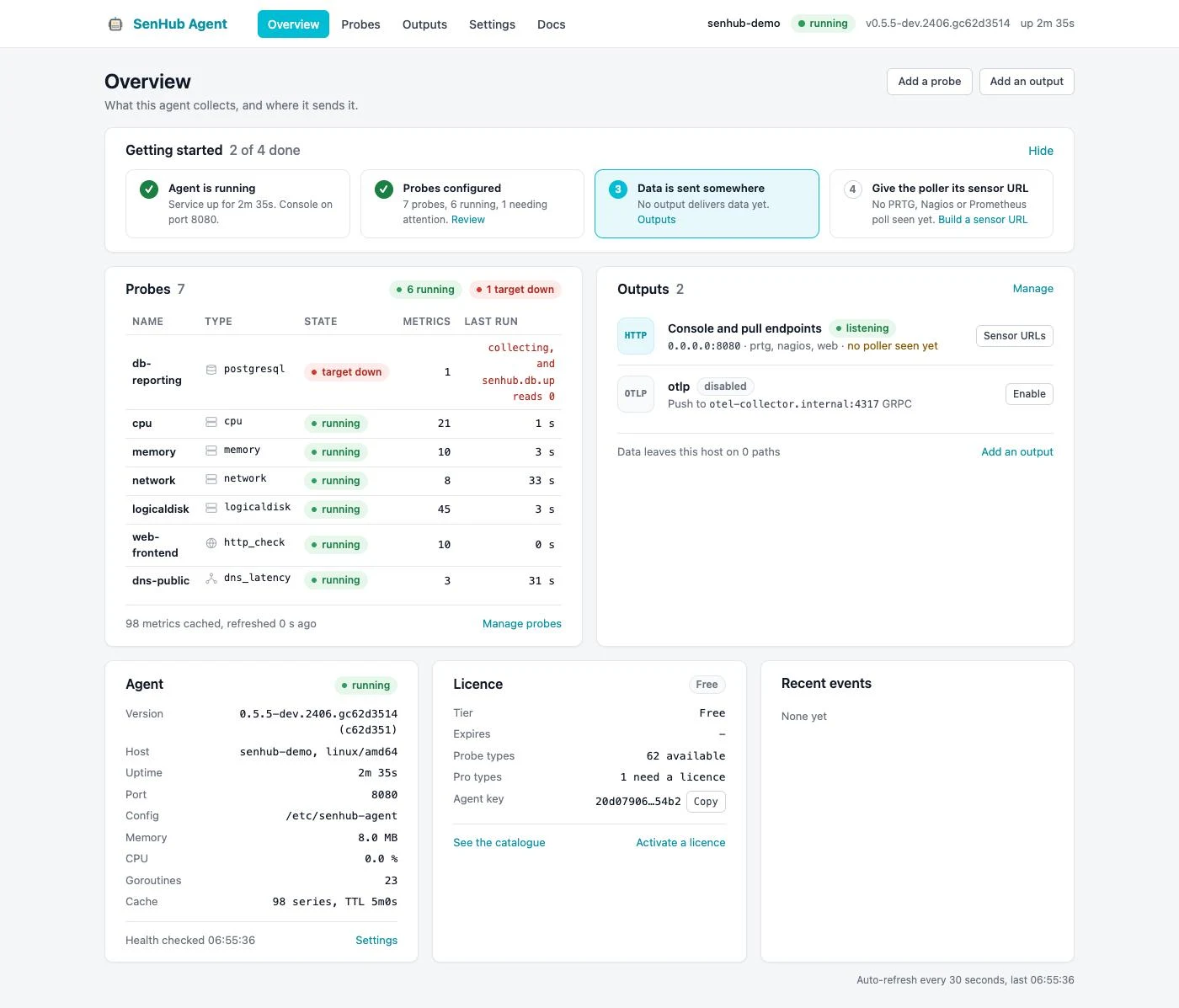Hide the Getting started panel
Screen dimensions: 1179x1008
(x=1041, y=151)
